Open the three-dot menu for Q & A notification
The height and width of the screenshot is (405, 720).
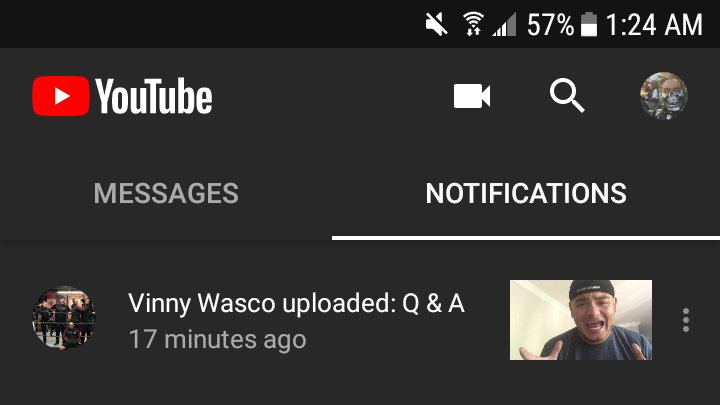pyautogui.click(x=686, y=320)
